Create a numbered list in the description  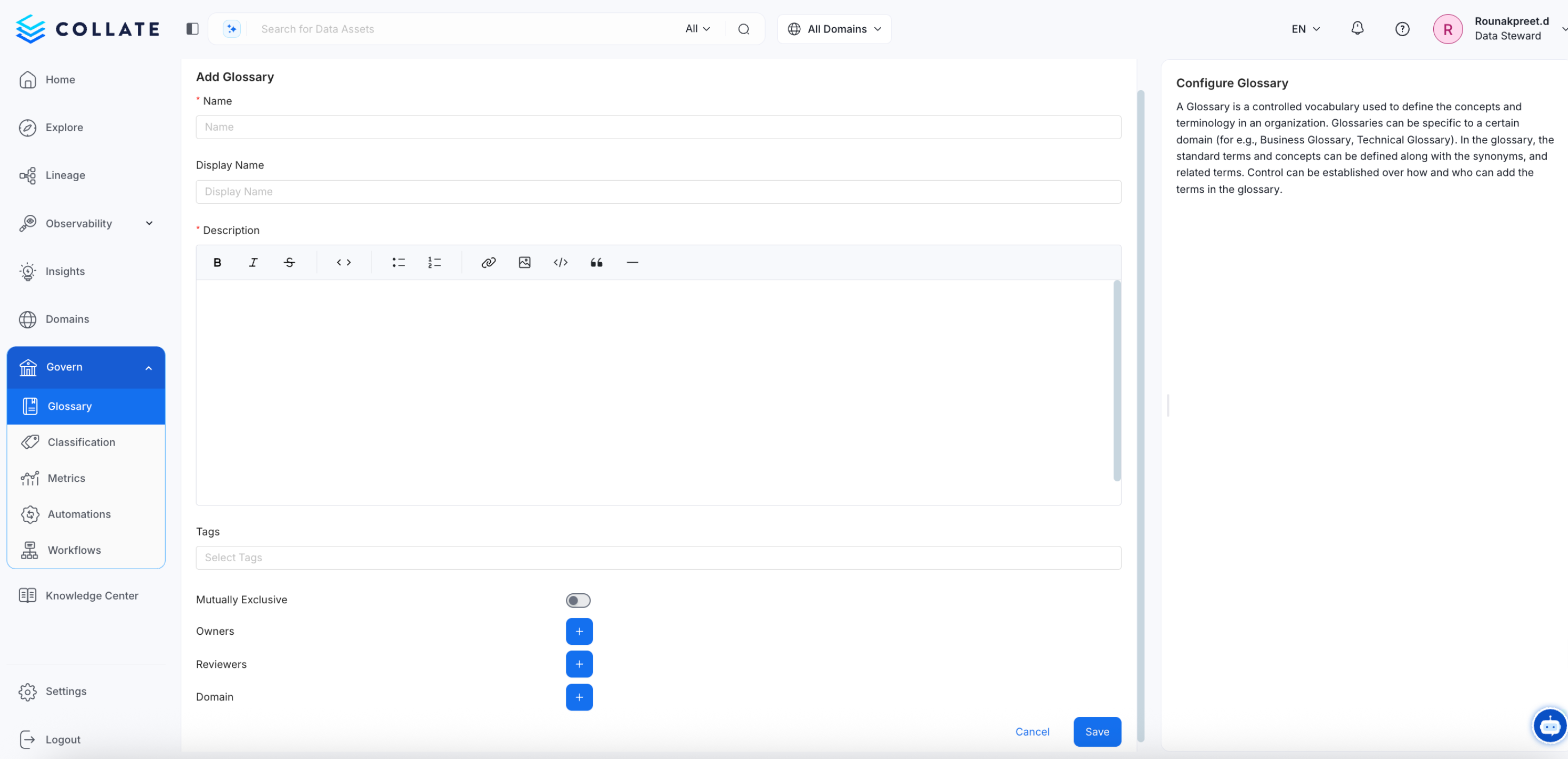point(434,262)
